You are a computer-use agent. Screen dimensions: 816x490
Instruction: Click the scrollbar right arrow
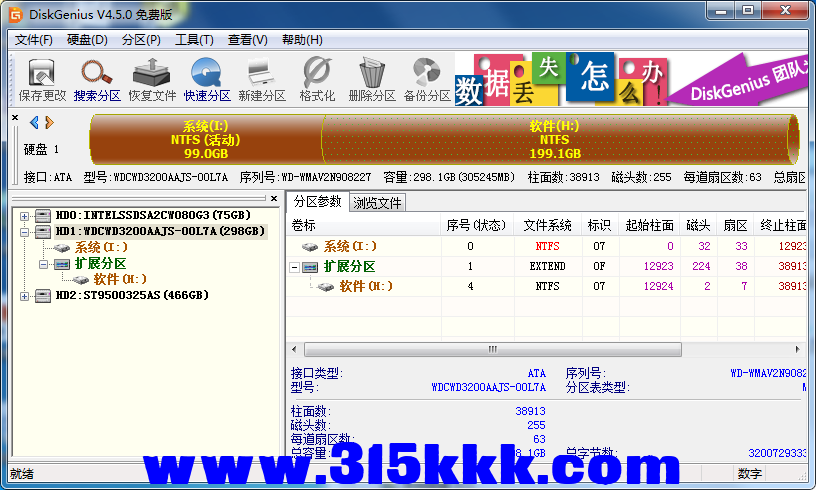pos(797,349)
